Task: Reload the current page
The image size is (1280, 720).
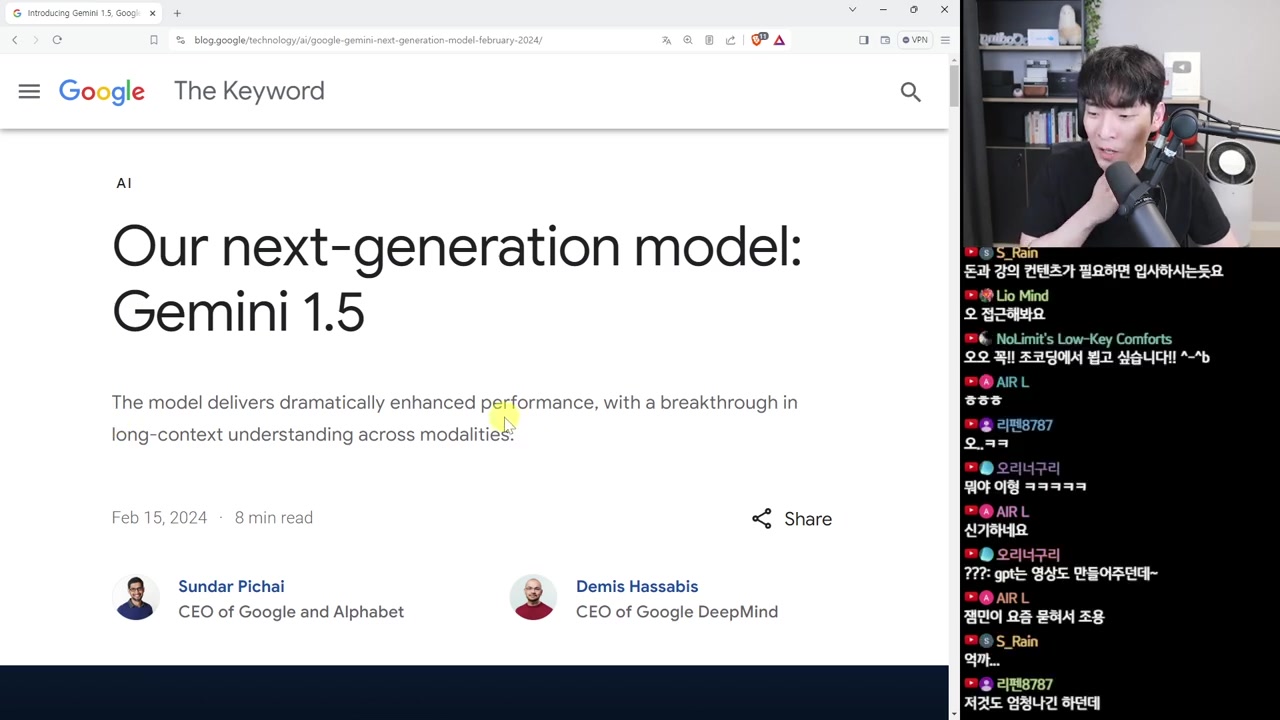Action: coord(57,40)
